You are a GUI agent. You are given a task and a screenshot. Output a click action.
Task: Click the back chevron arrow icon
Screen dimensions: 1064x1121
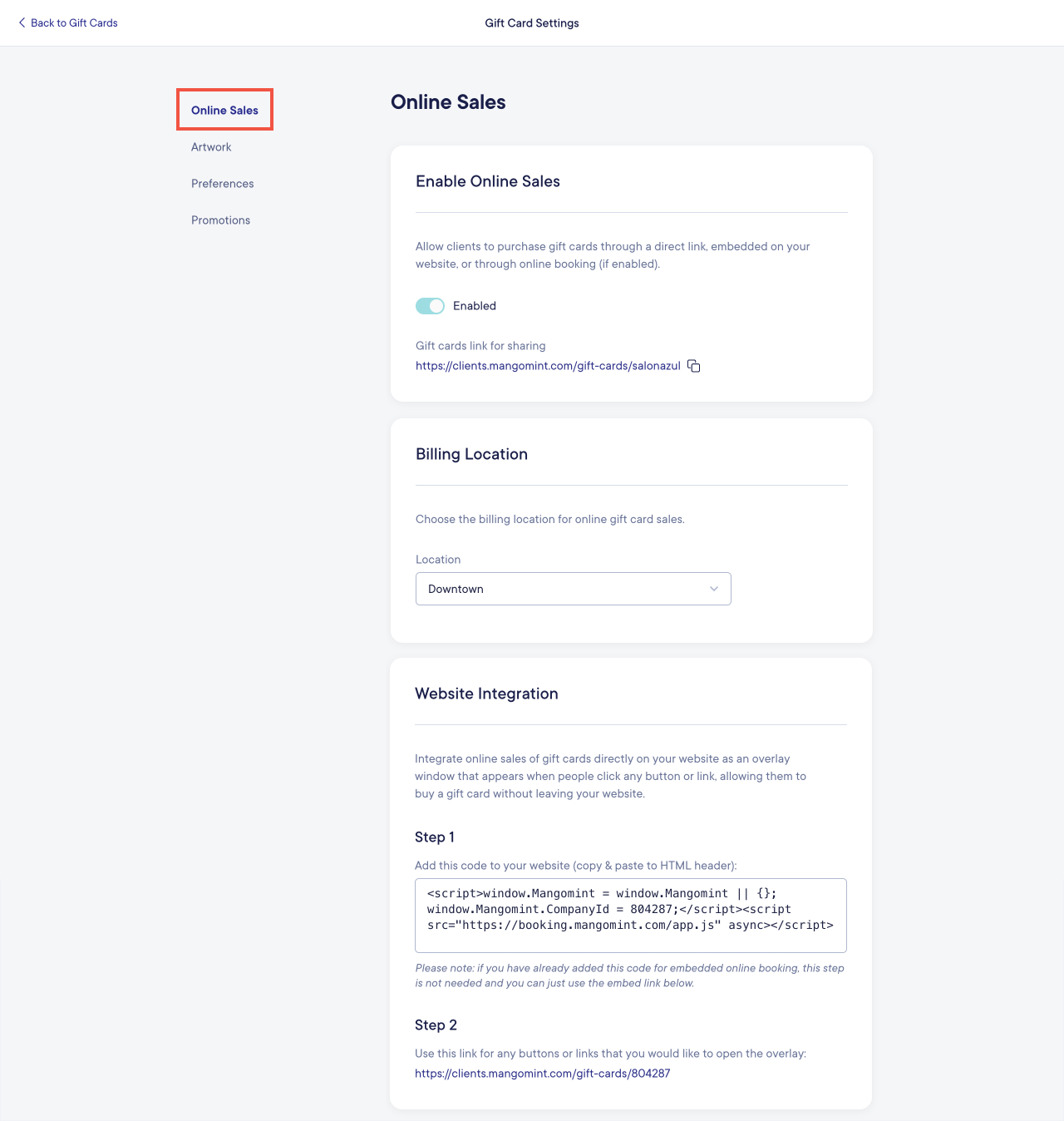tap(22, 22)
